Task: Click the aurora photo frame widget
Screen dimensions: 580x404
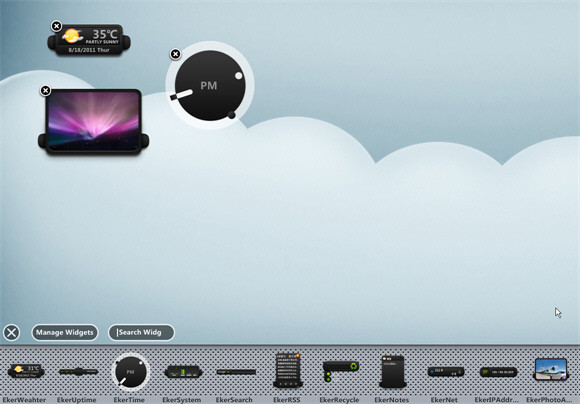Action: [94, 121]
